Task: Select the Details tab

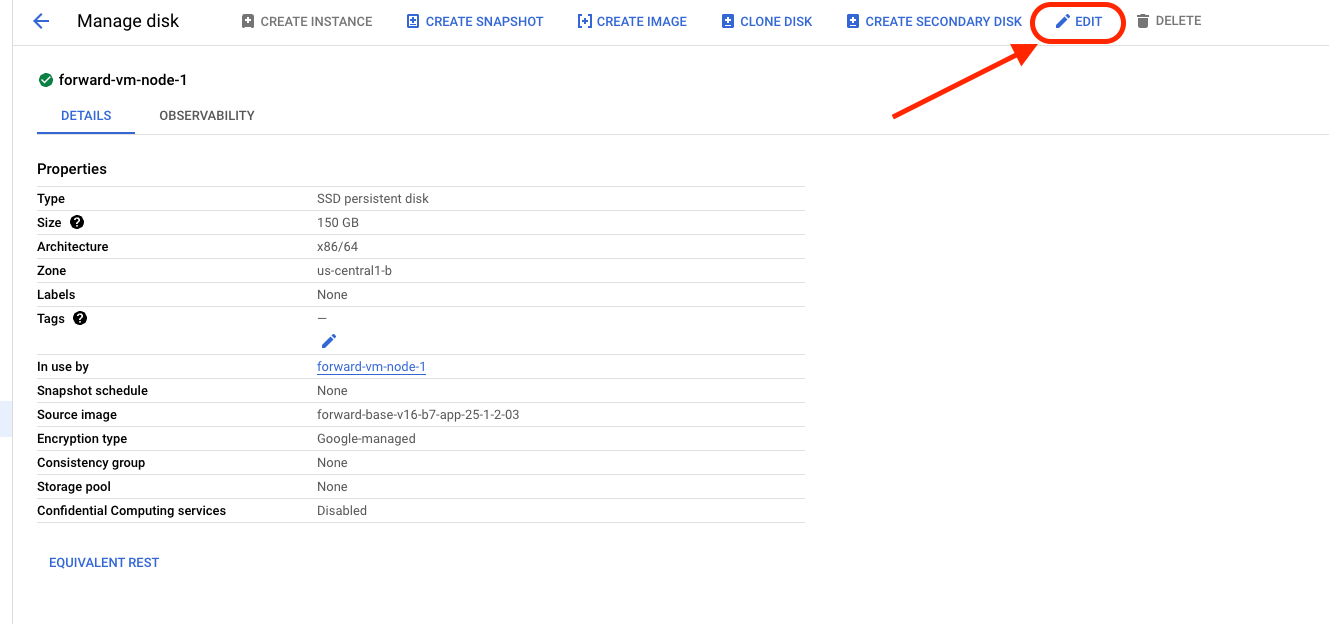Action: tap(86, 116)
